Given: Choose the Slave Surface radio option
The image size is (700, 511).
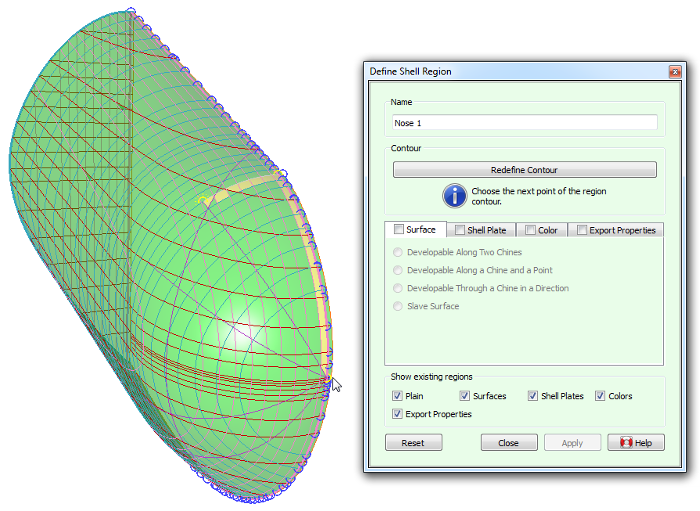Looking at the screenshot, I should pos(400,306).
